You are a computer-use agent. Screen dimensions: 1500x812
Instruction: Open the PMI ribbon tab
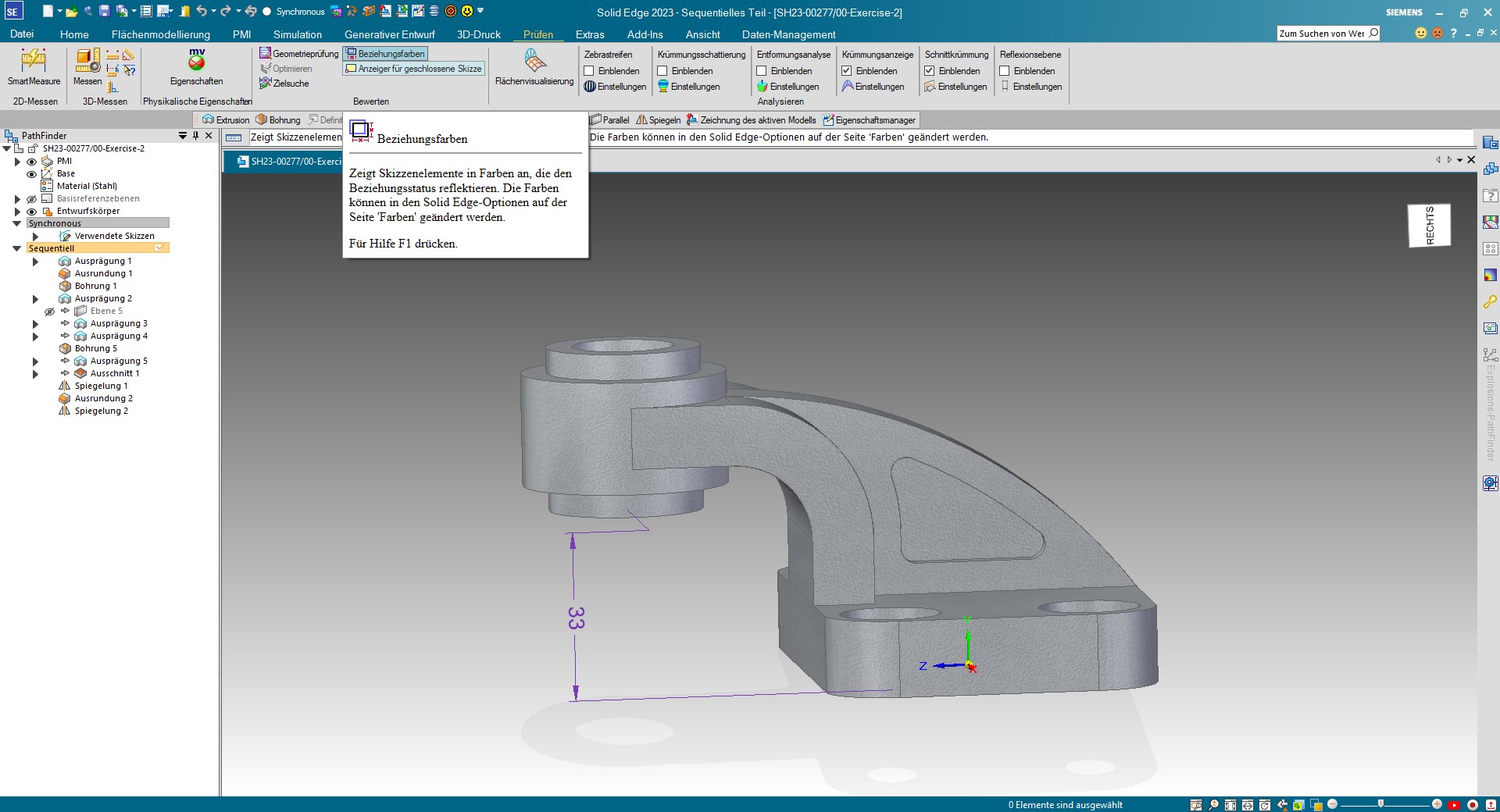(241, 34)
